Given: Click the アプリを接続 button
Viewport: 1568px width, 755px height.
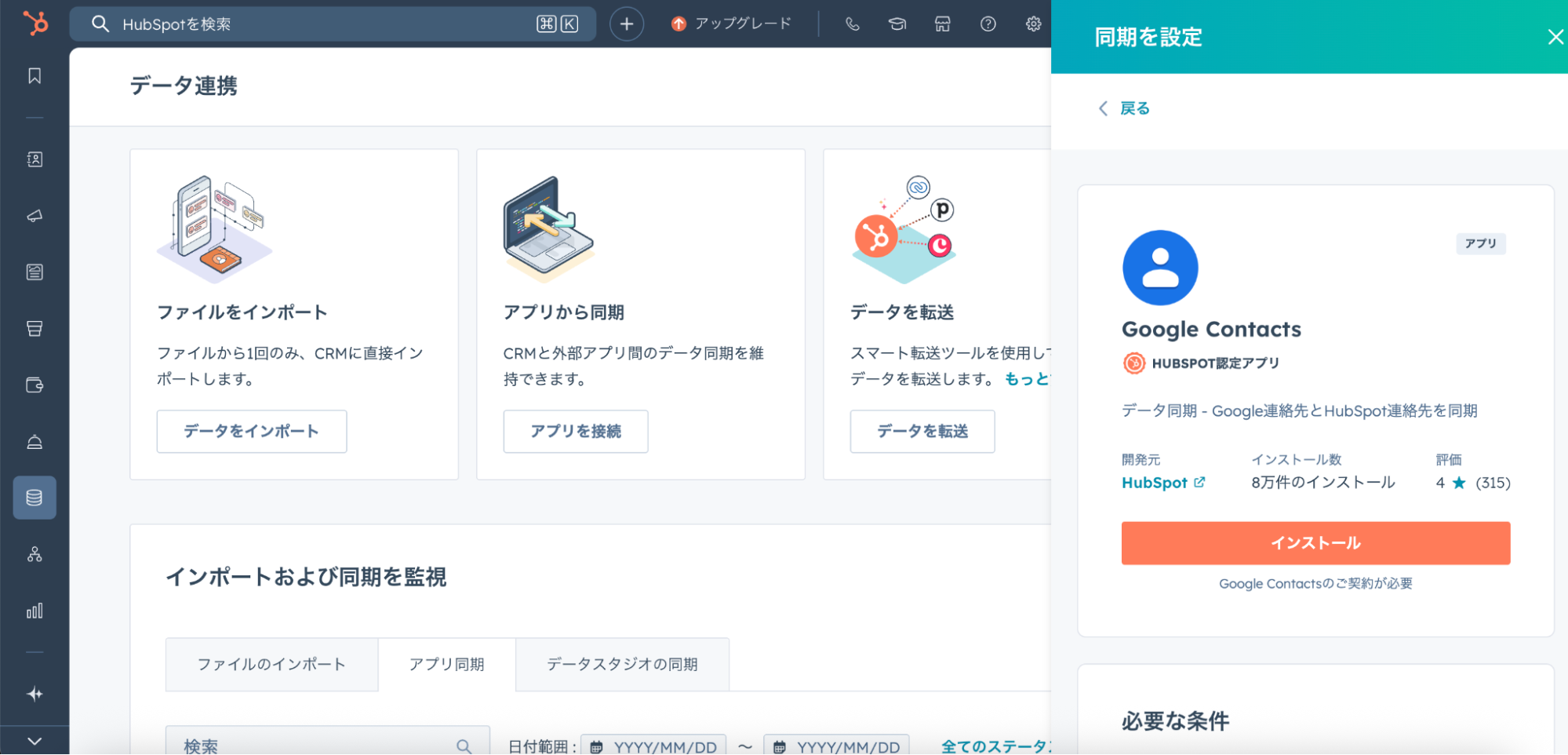Looking at the screenshot, I should tap(576, 432).
